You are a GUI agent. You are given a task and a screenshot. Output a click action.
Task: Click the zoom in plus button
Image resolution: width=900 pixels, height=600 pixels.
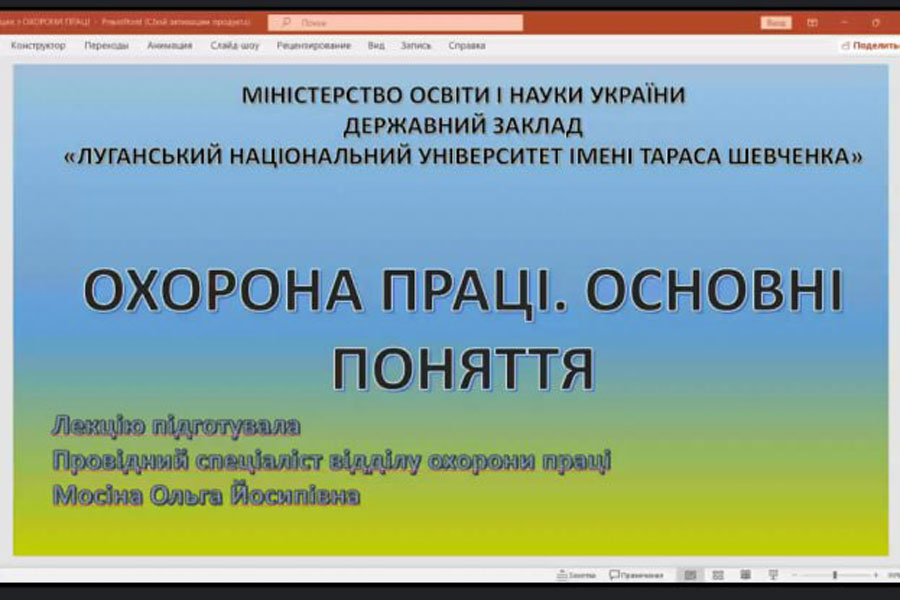click(876, 575)
